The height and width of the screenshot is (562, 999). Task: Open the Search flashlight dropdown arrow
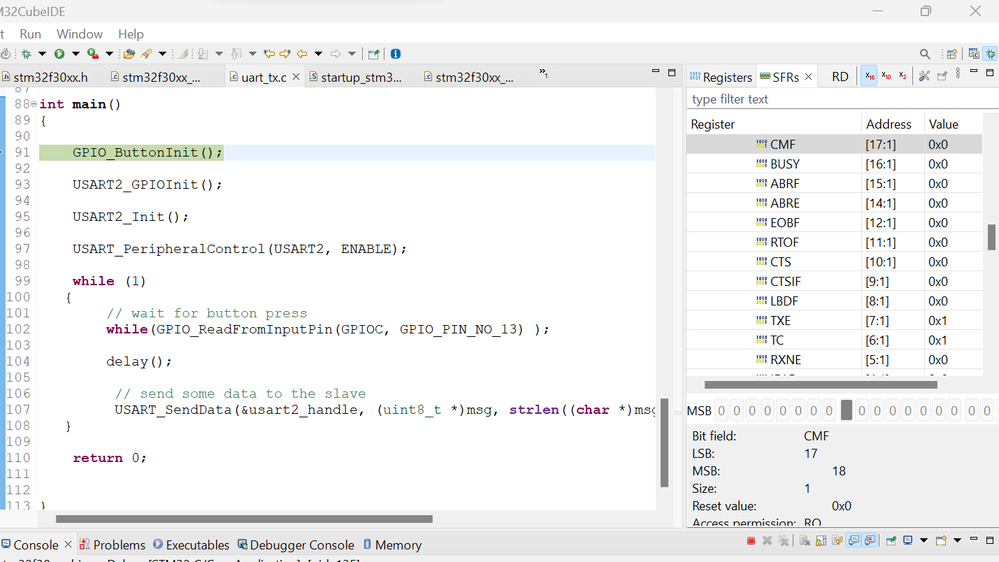point(162,54)
